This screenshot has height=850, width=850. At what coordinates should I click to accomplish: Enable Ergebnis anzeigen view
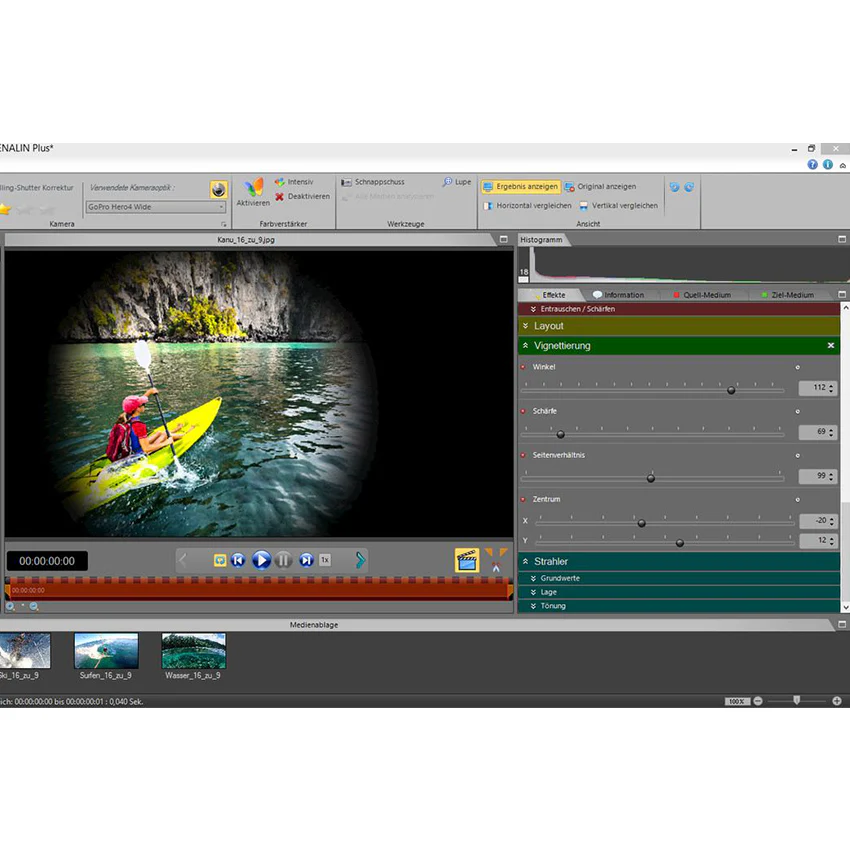click(x=520, y=186)
